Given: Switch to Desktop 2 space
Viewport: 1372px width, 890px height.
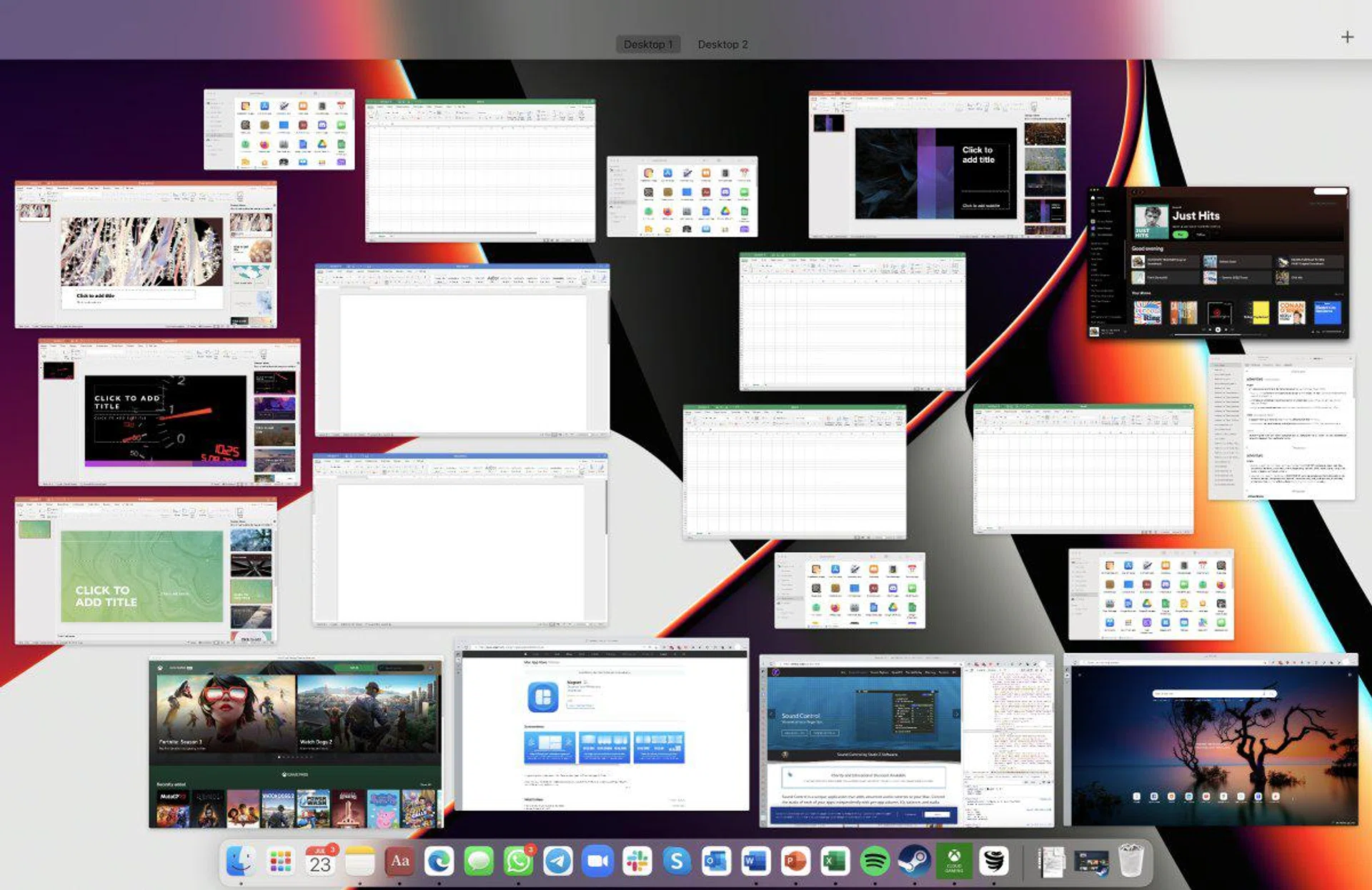Looking at the screenshot, I should coord(722,44).
